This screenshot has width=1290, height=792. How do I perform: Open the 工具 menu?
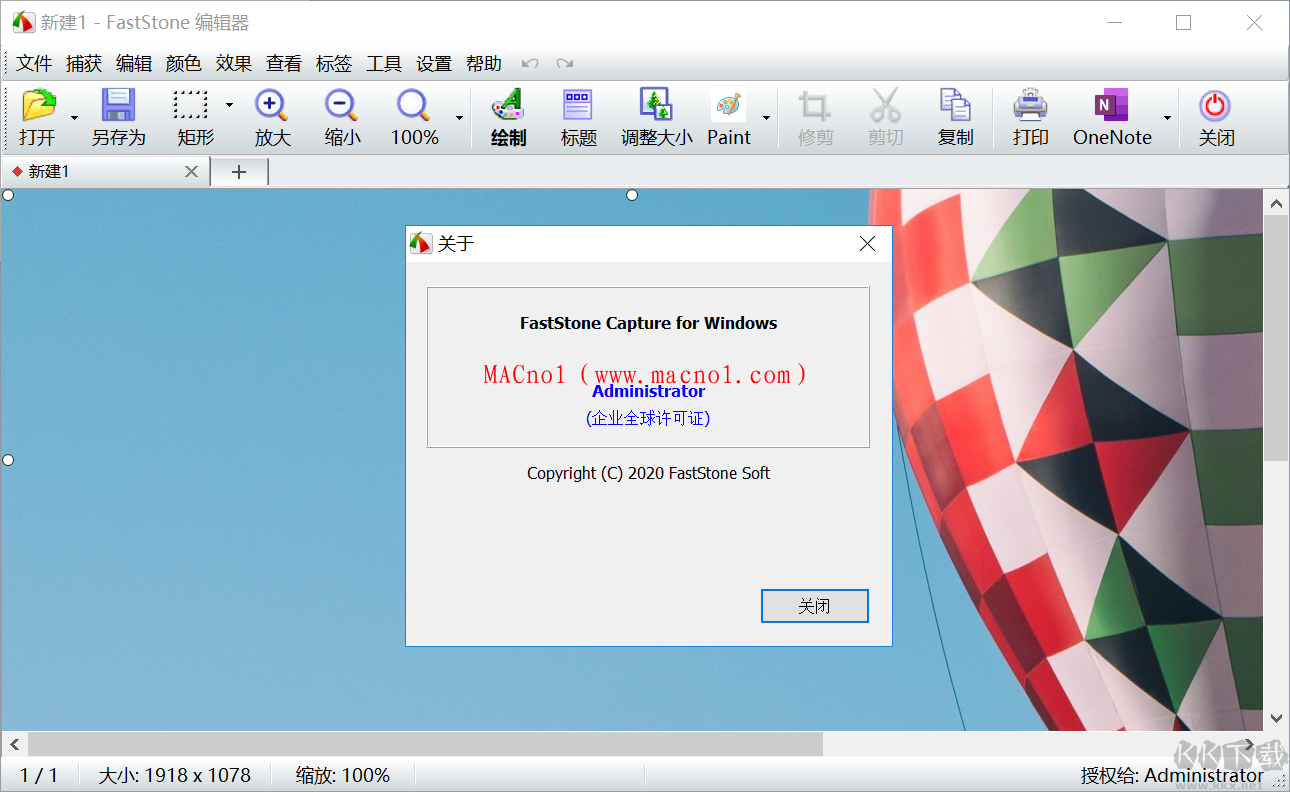384,64
